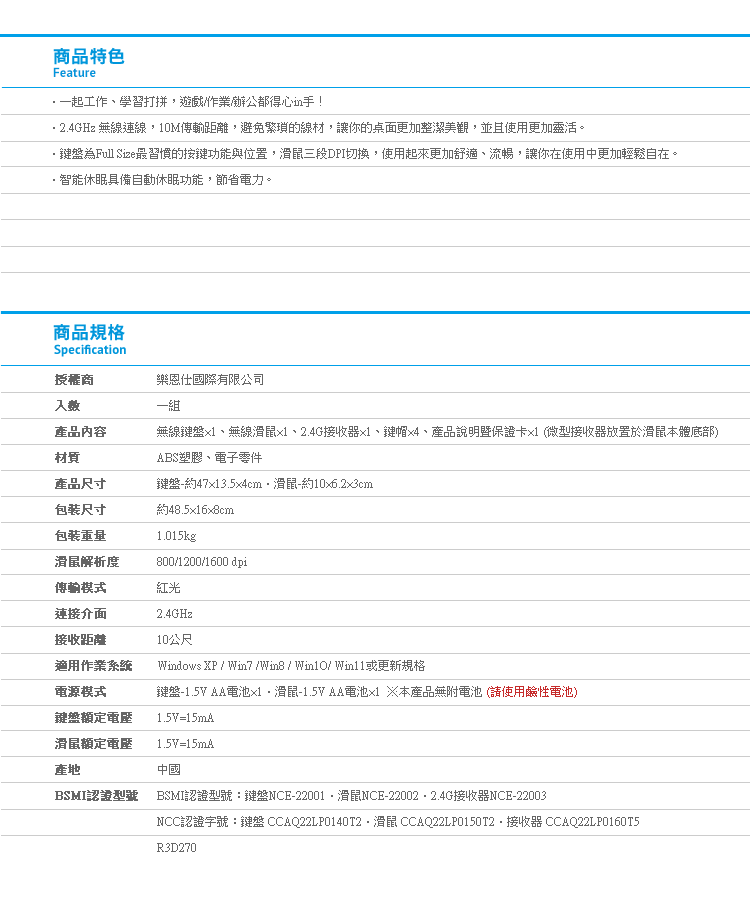The width and height of the screenshot is (750, 899).
Task: Select the 1.015kg package weight value
Action: click(x=176, y=536)
